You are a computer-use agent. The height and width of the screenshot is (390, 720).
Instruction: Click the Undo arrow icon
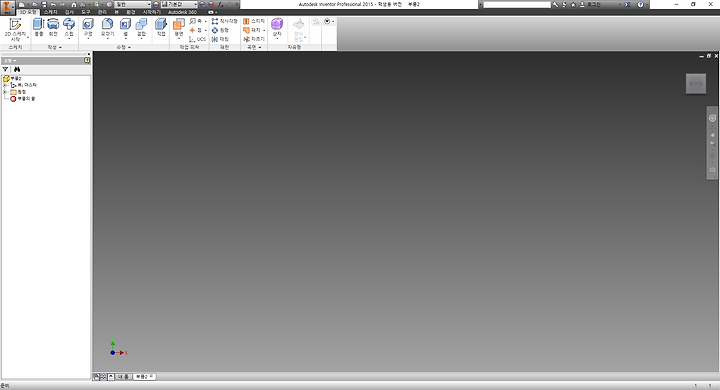point(53,5)
